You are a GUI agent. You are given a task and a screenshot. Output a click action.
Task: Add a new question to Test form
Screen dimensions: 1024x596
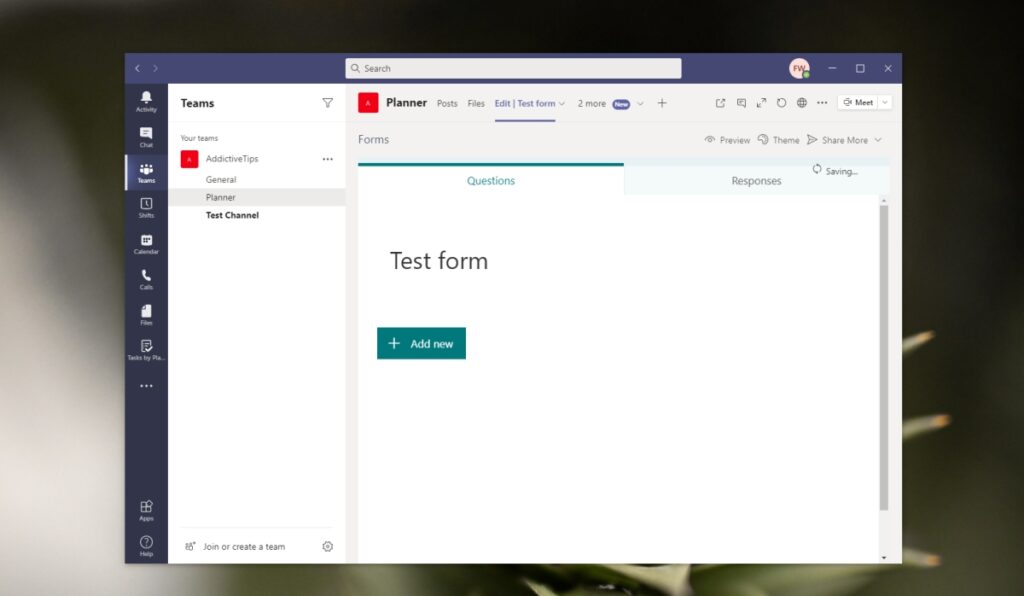421,343
